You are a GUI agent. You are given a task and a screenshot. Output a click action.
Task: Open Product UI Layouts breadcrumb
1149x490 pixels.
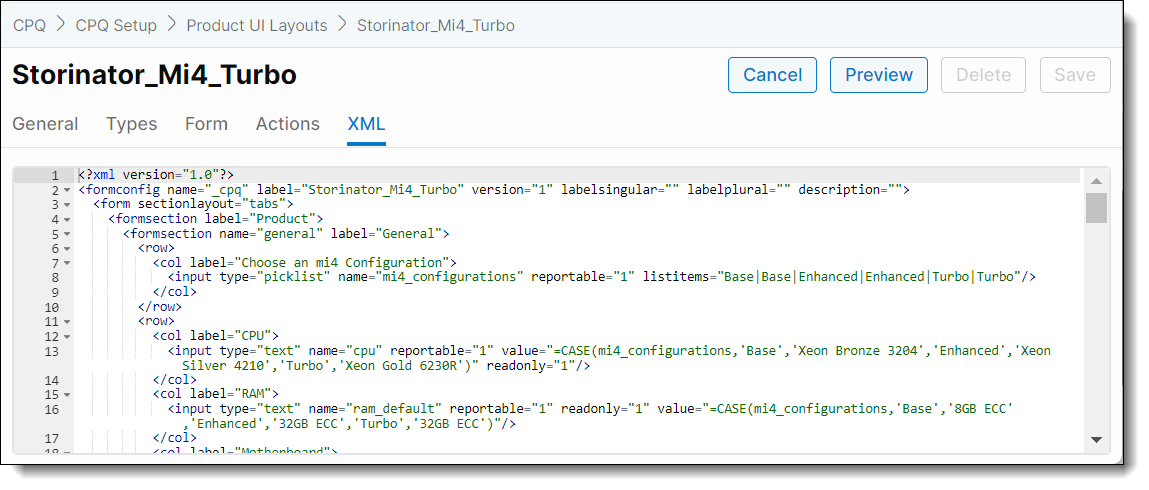tap(256, 25)
